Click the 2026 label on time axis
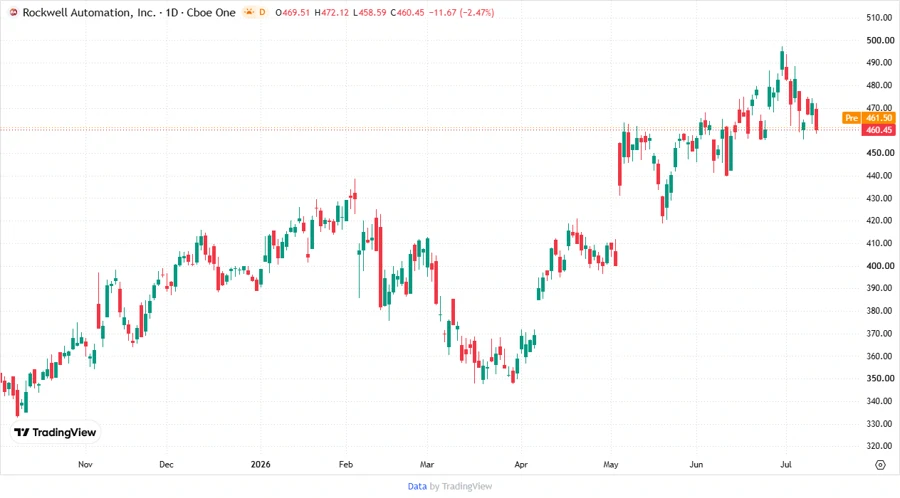This screenshot has height=498, width=900. pyautogui.click(x=261, y=464)
